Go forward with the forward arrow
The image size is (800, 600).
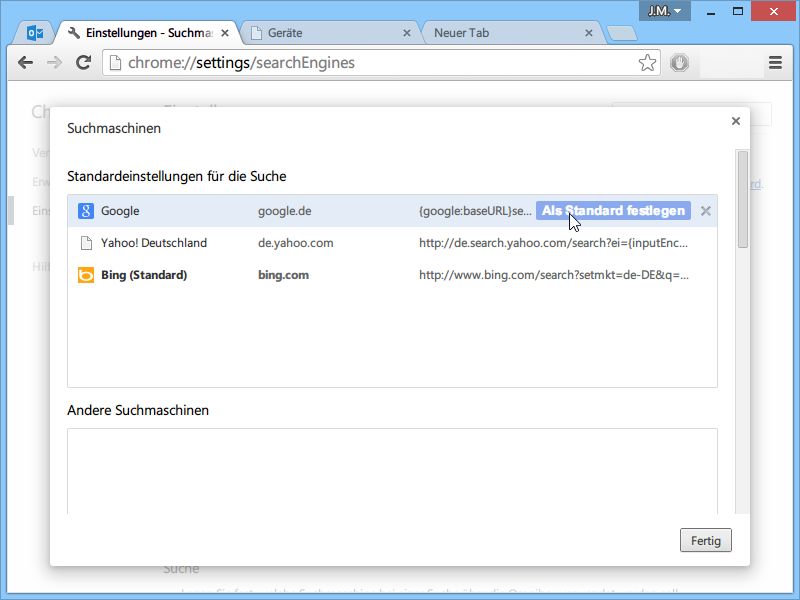pos(54,63)
